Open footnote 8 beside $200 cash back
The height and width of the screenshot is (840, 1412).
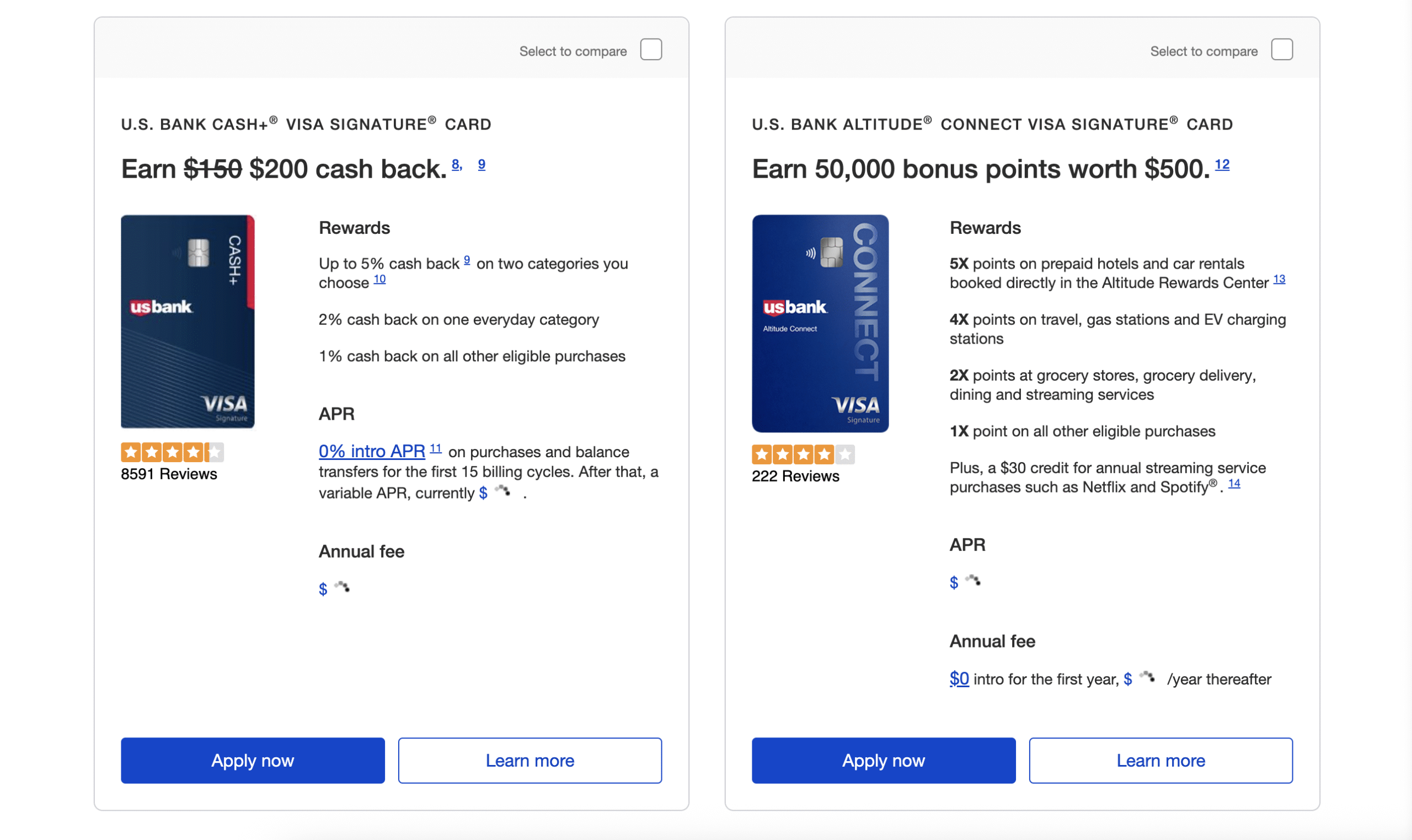456,165
